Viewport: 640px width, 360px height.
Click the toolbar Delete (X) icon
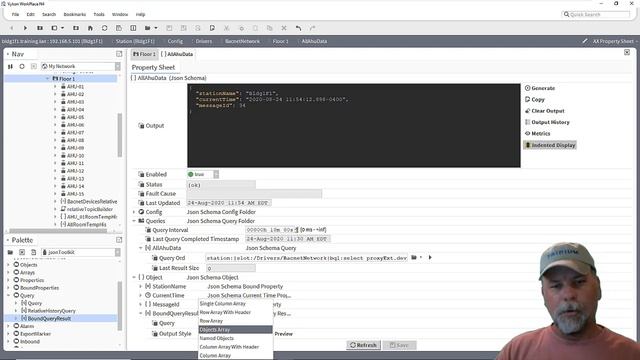284,28
